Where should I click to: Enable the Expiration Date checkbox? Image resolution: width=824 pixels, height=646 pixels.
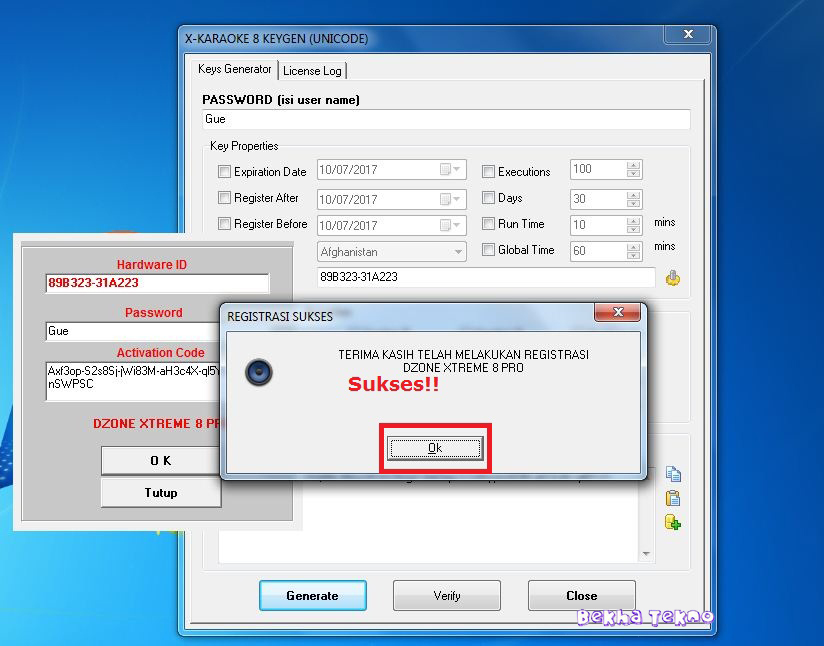point(224,171)
